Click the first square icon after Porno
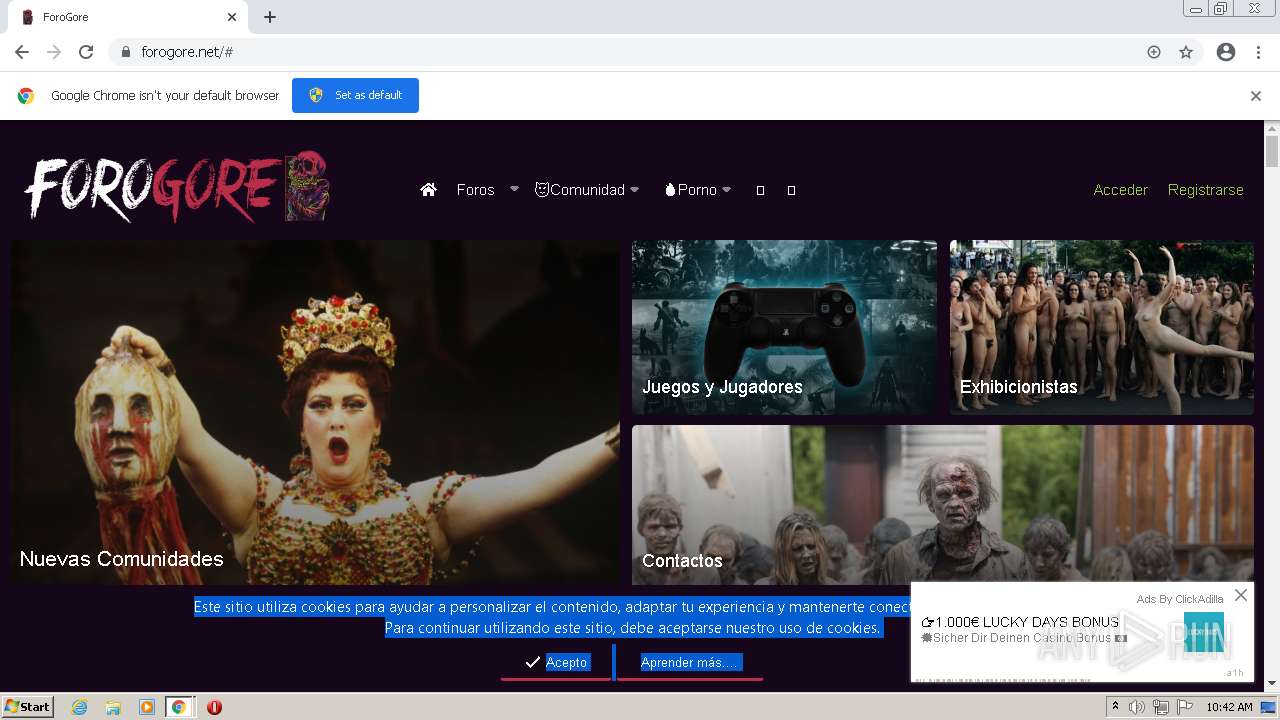This screenshot has width=1280, height=720. (760, 190)
